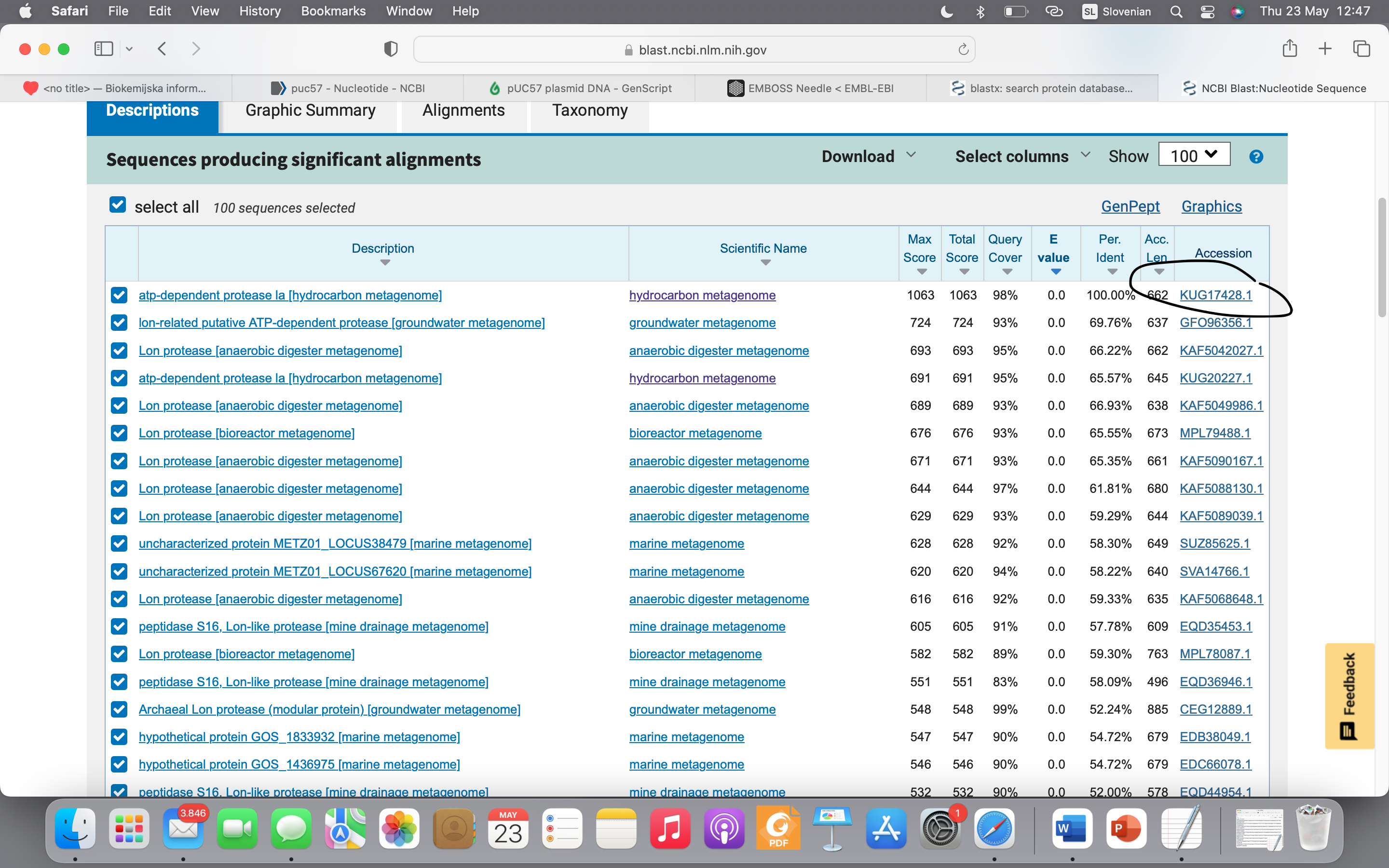The height and width of the screenshot is (868, 1389).
Task: Switch to the pUC57 plasmid DNA GenScript tab
Action: click(x=579, y=88)
